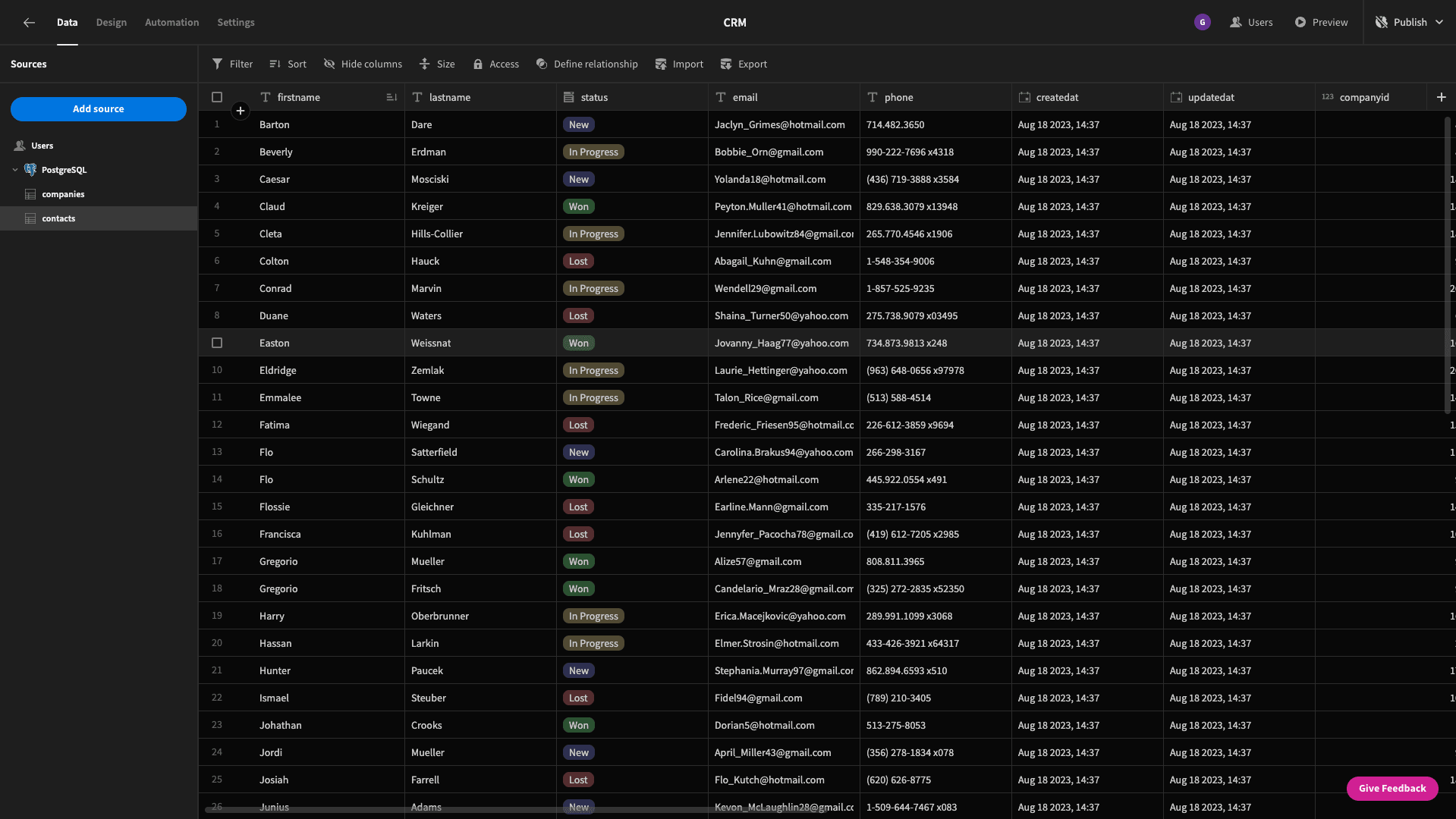Image resolution: width=1456 pixels, height=819 pixels.
Task: Click the vertical table scrollbar
Action: 1448,265
